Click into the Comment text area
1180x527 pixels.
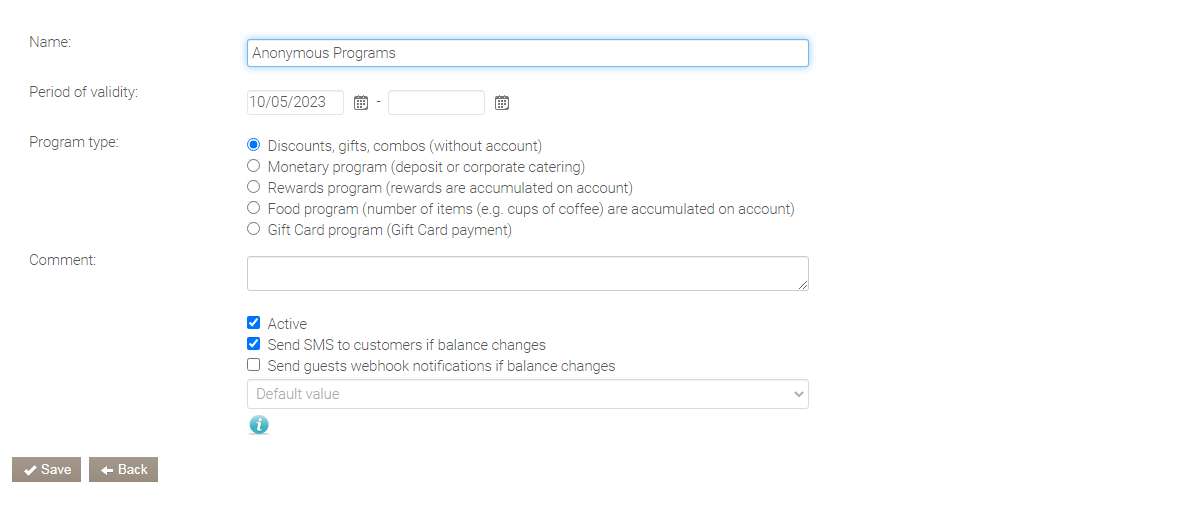coord(527,273)
